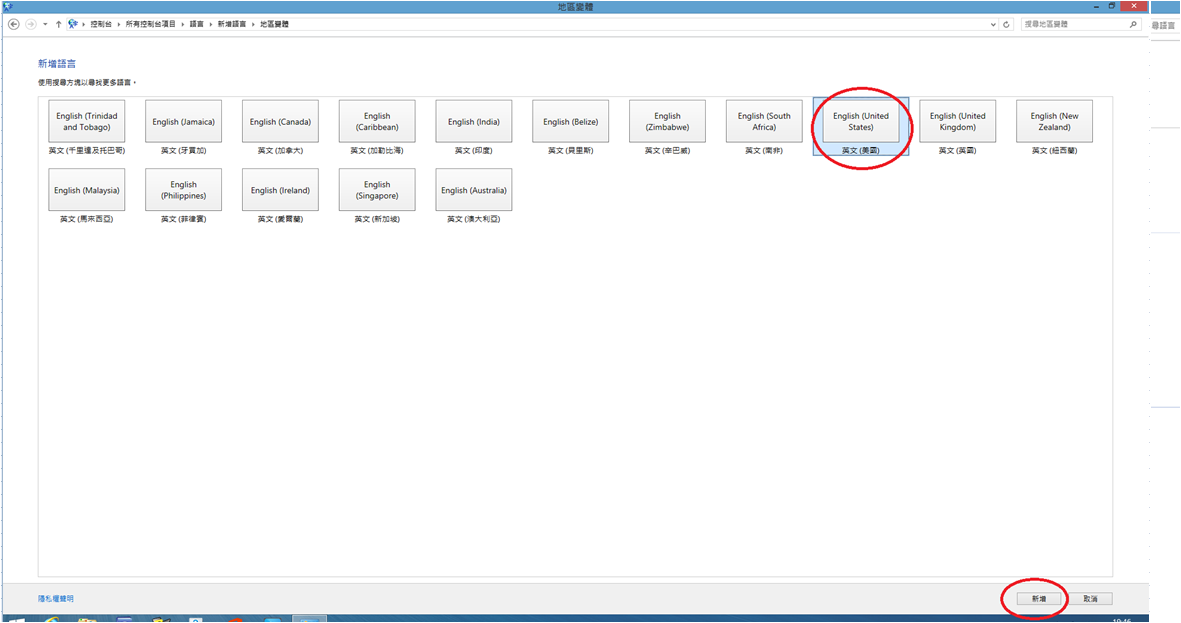This screenshot has height=623, width=1181.
Task: Click the Back navigation arrow
Action: [x=14, y=24]
